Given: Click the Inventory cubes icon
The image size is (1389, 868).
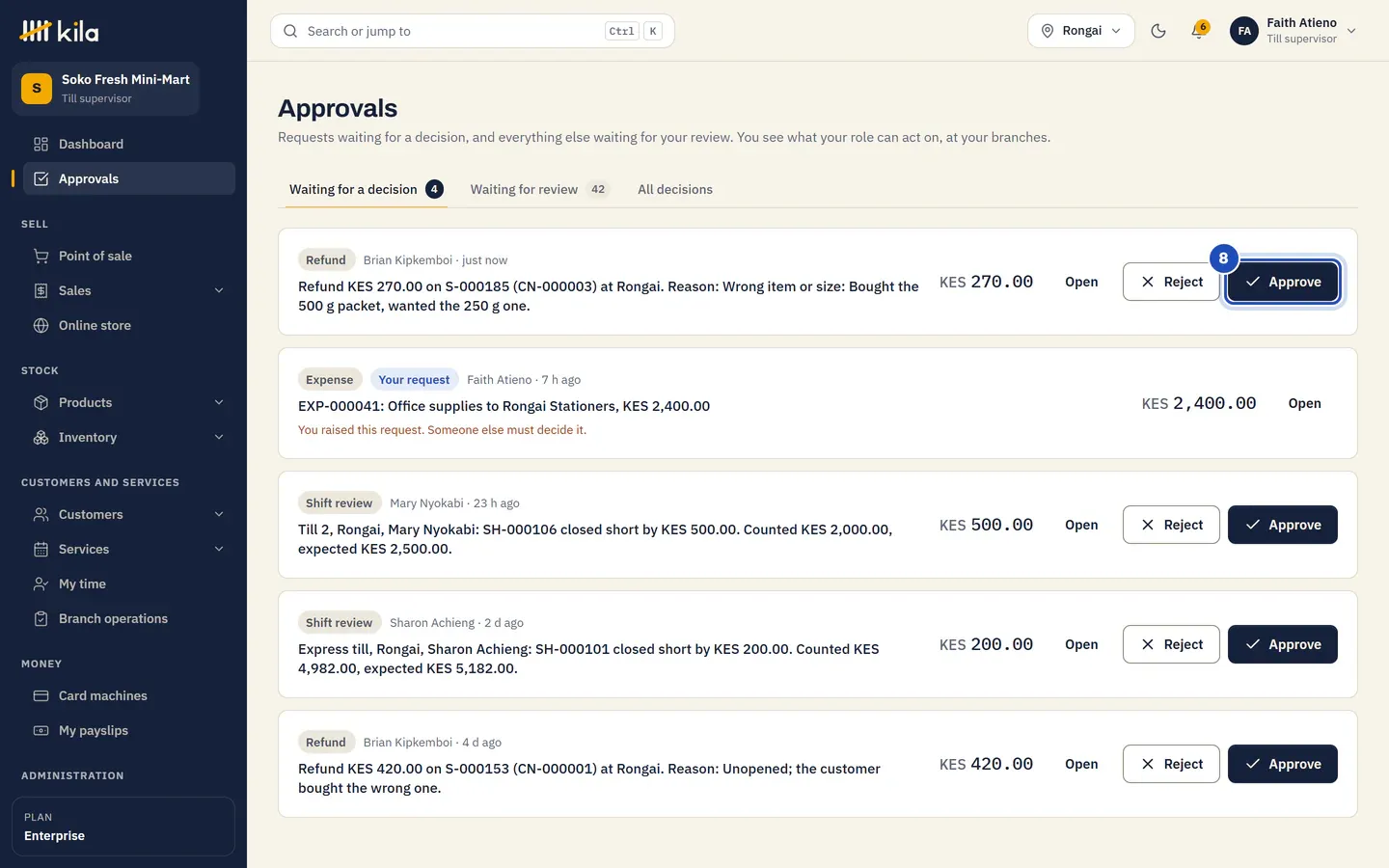Looking at the screenshot, I should point(41,437).
